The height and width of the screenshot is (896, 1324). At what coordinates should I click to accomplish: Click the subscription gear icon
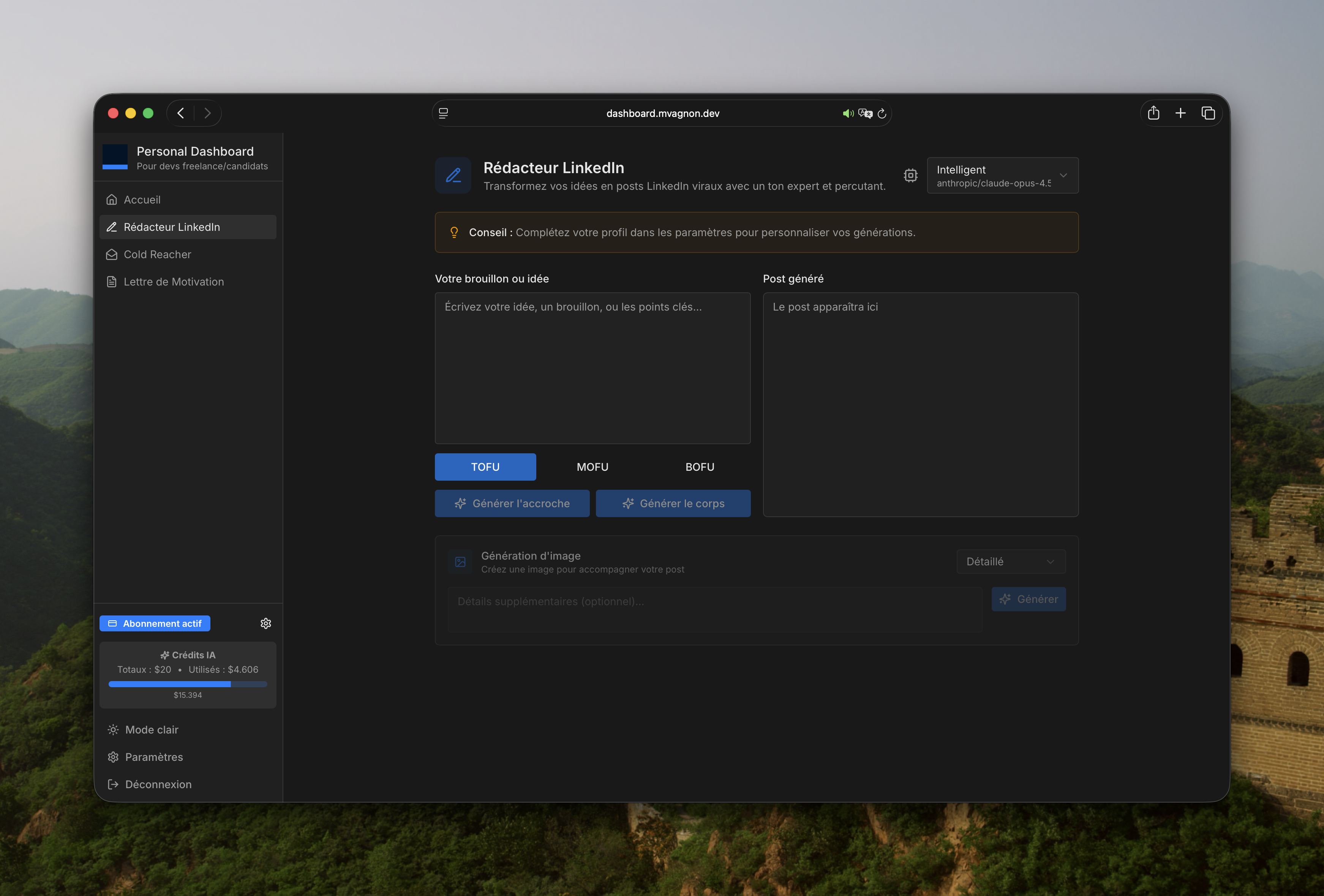point(265,623)
